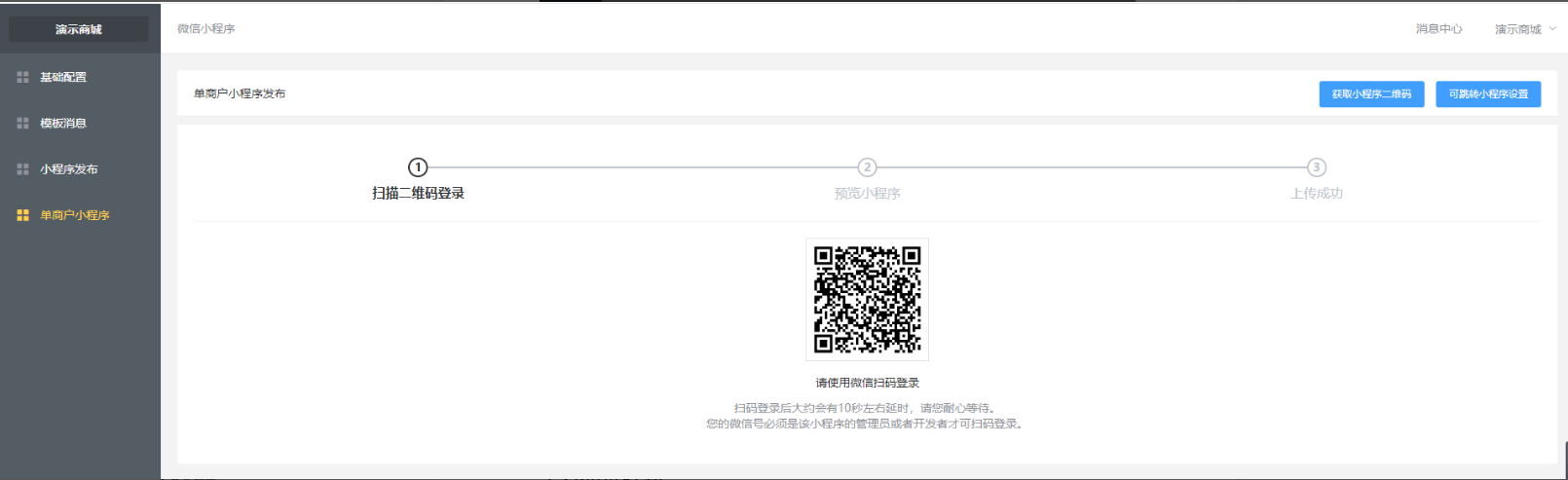Click the 扫描二维码登录 step label
Screen dimensions: 1568x480
[x=418, y=194]
